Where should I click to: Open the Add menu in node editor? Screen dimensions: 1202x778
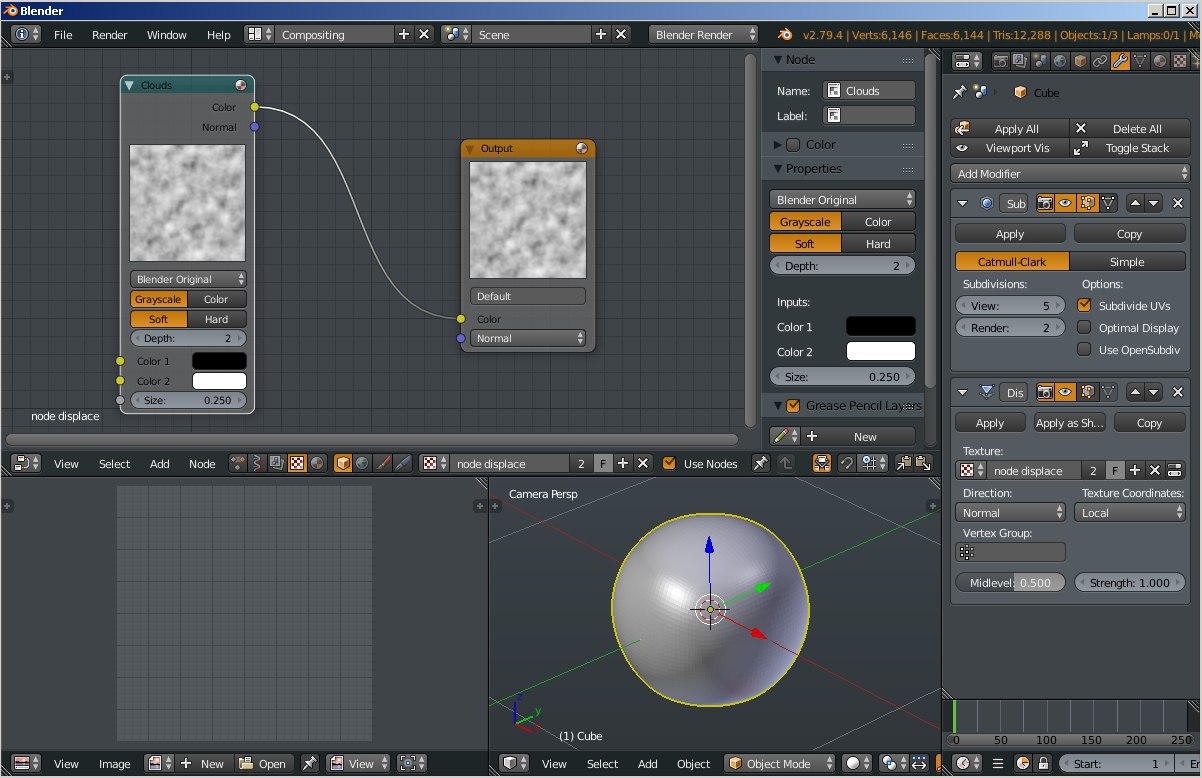[x=160, y=463]
